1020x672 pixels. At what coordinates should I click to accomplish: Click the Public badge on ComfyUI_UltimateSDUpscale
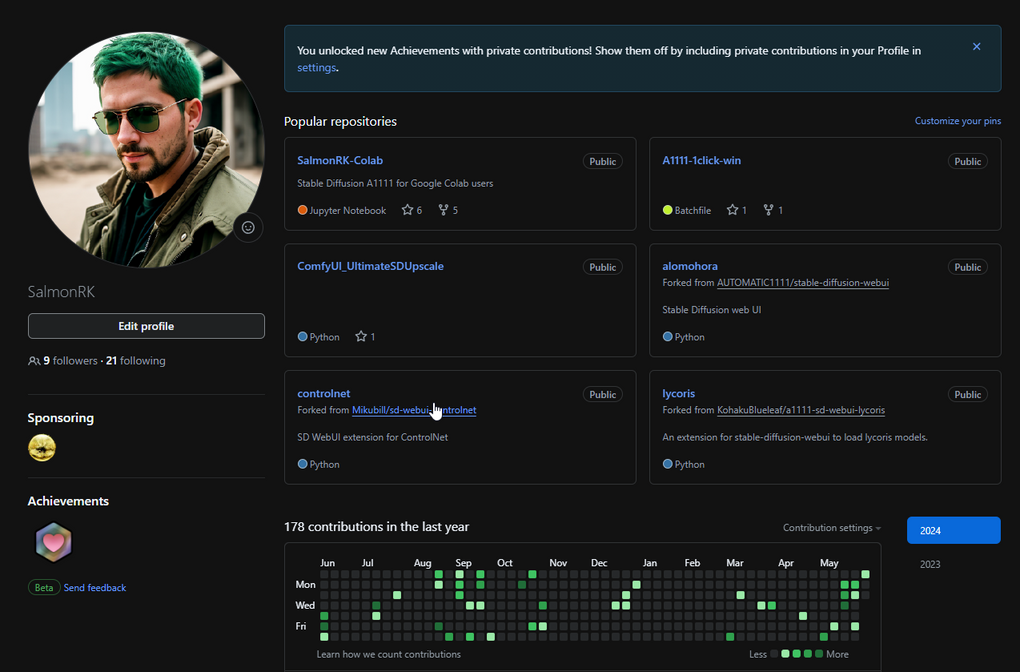tap(602, 267)
